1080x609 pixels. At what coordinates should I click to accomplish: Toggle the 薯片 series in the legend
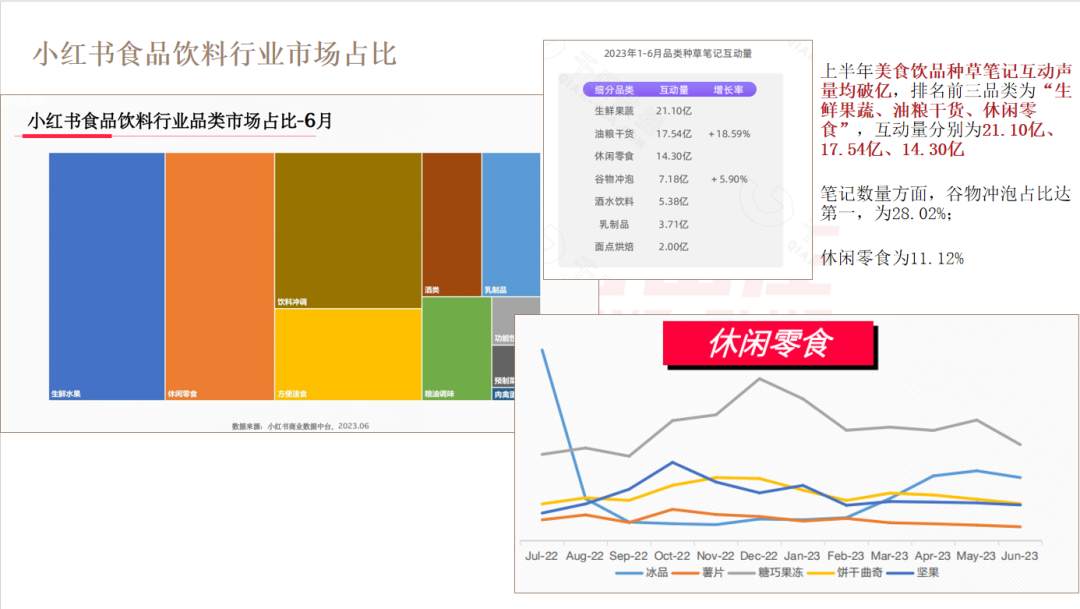pyautogui.click(x=713, y=573)
